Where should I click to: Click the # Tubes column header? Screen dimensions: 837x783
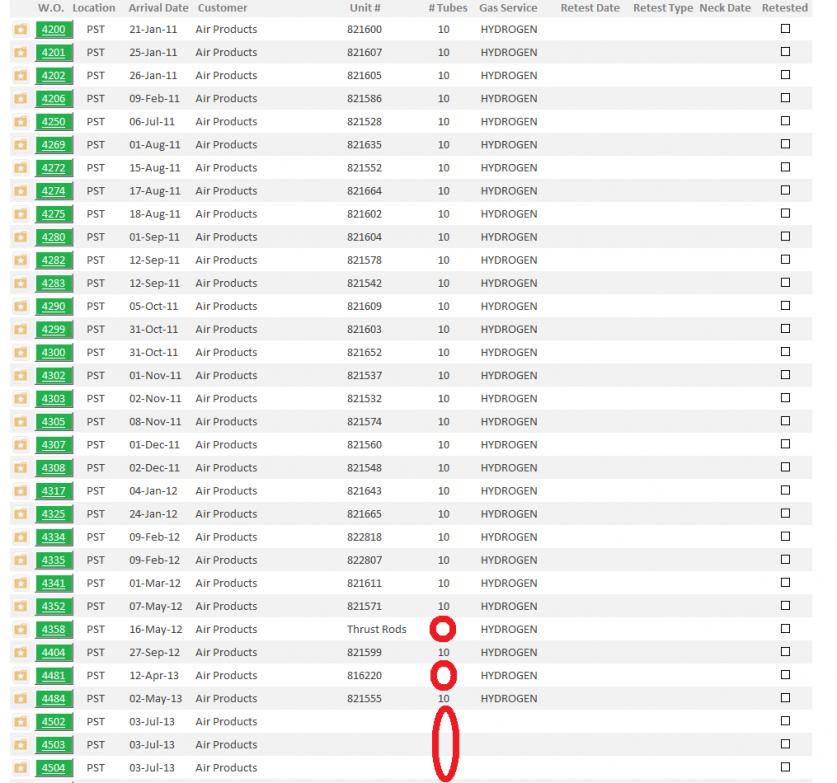tap(448, 8)
